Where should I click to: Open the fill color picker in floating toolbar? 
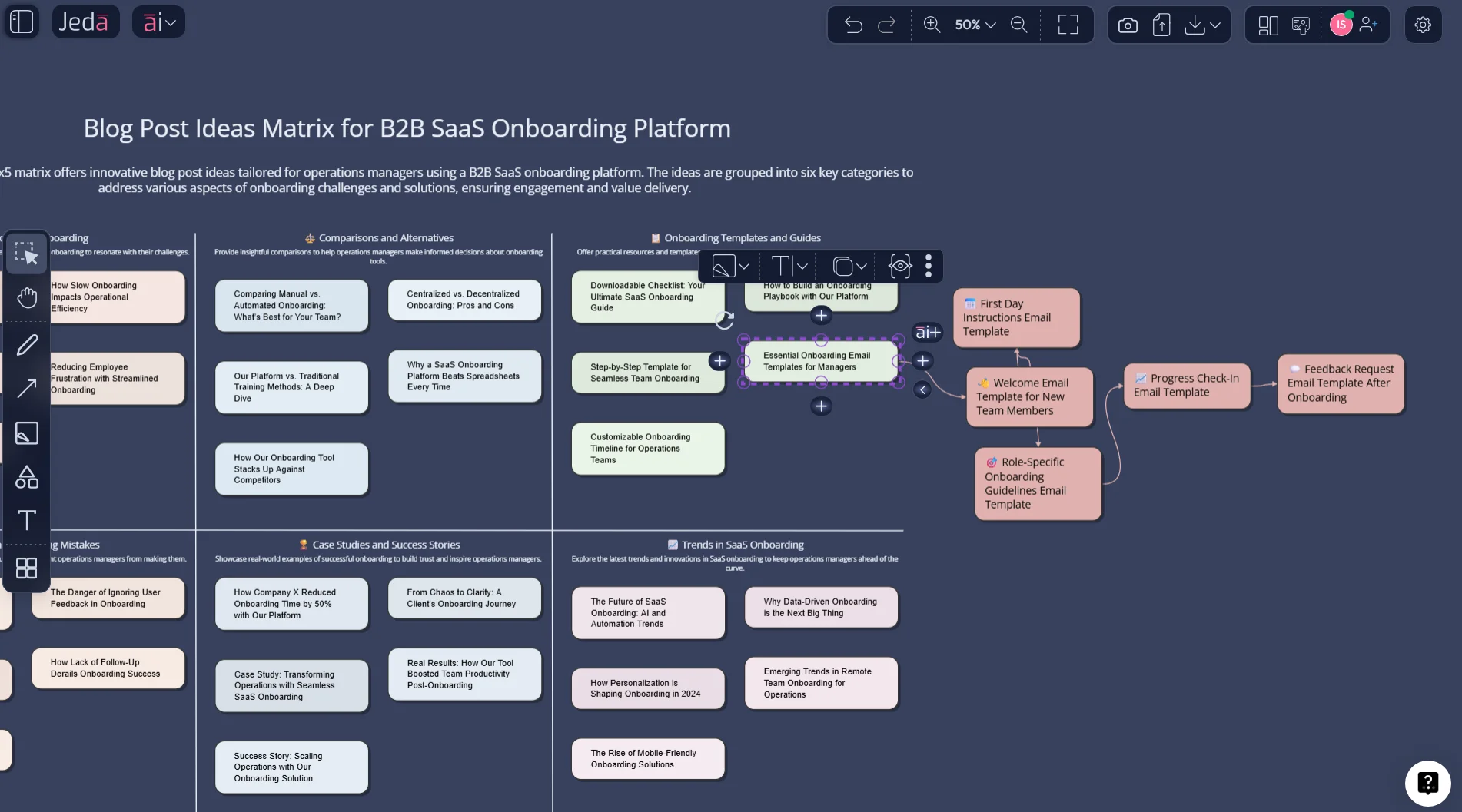coord(730,267)
